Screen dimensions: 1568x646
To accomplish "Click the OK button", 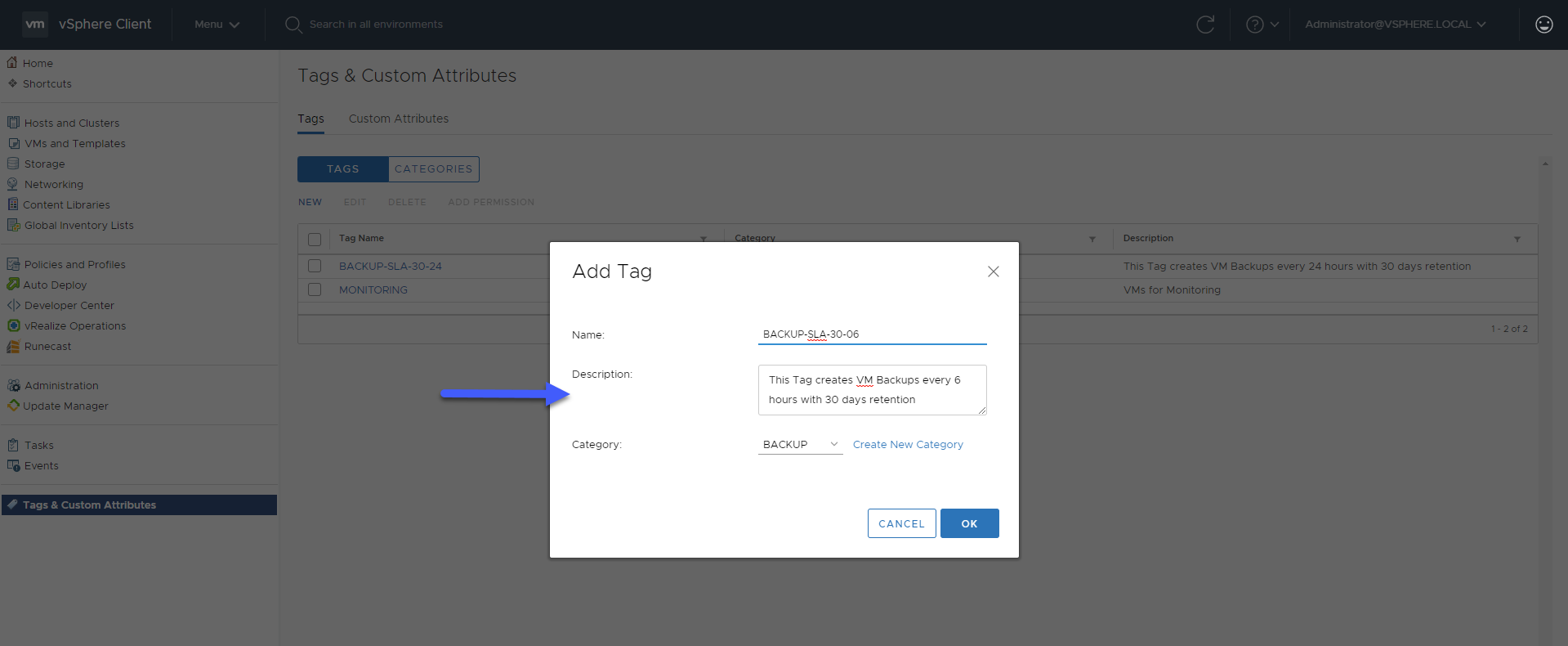I will click(970, 523).
